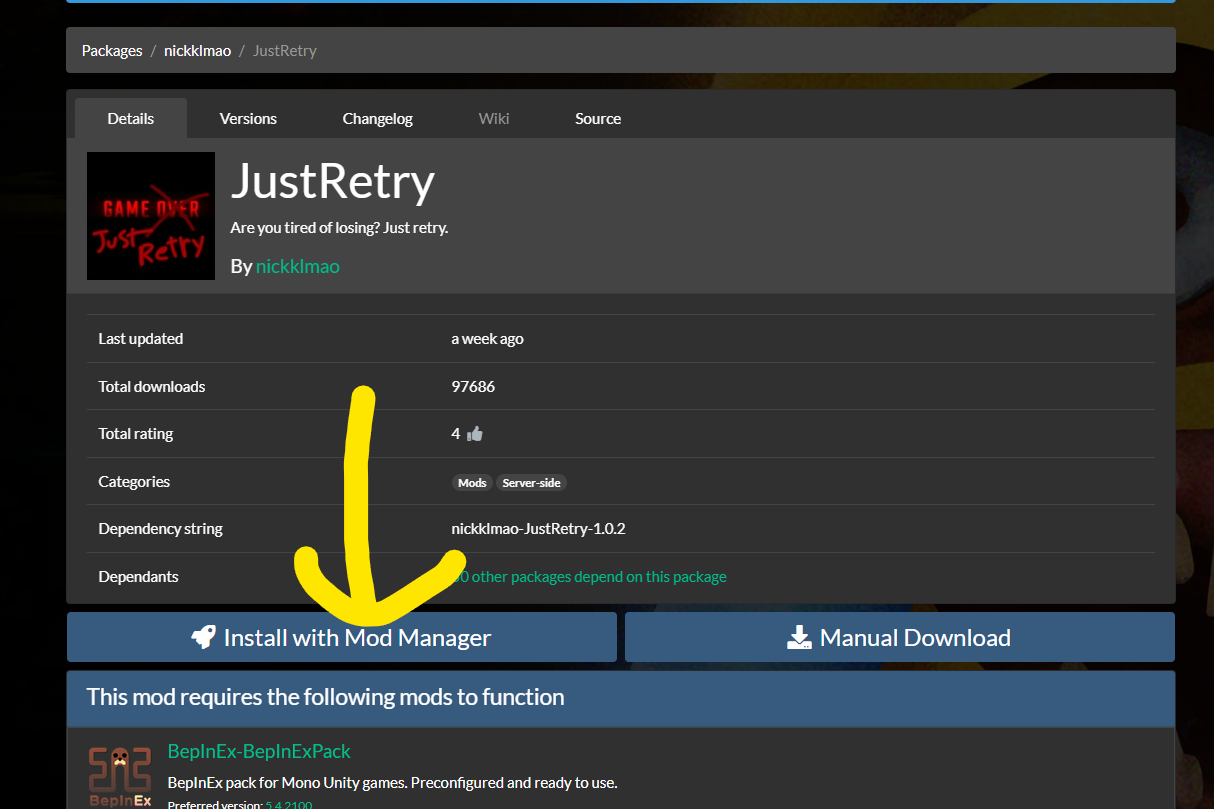Click the rocket icon on install button
Image resolution: width=1214 pixels, height=809 pixels.
click(203, 637)
